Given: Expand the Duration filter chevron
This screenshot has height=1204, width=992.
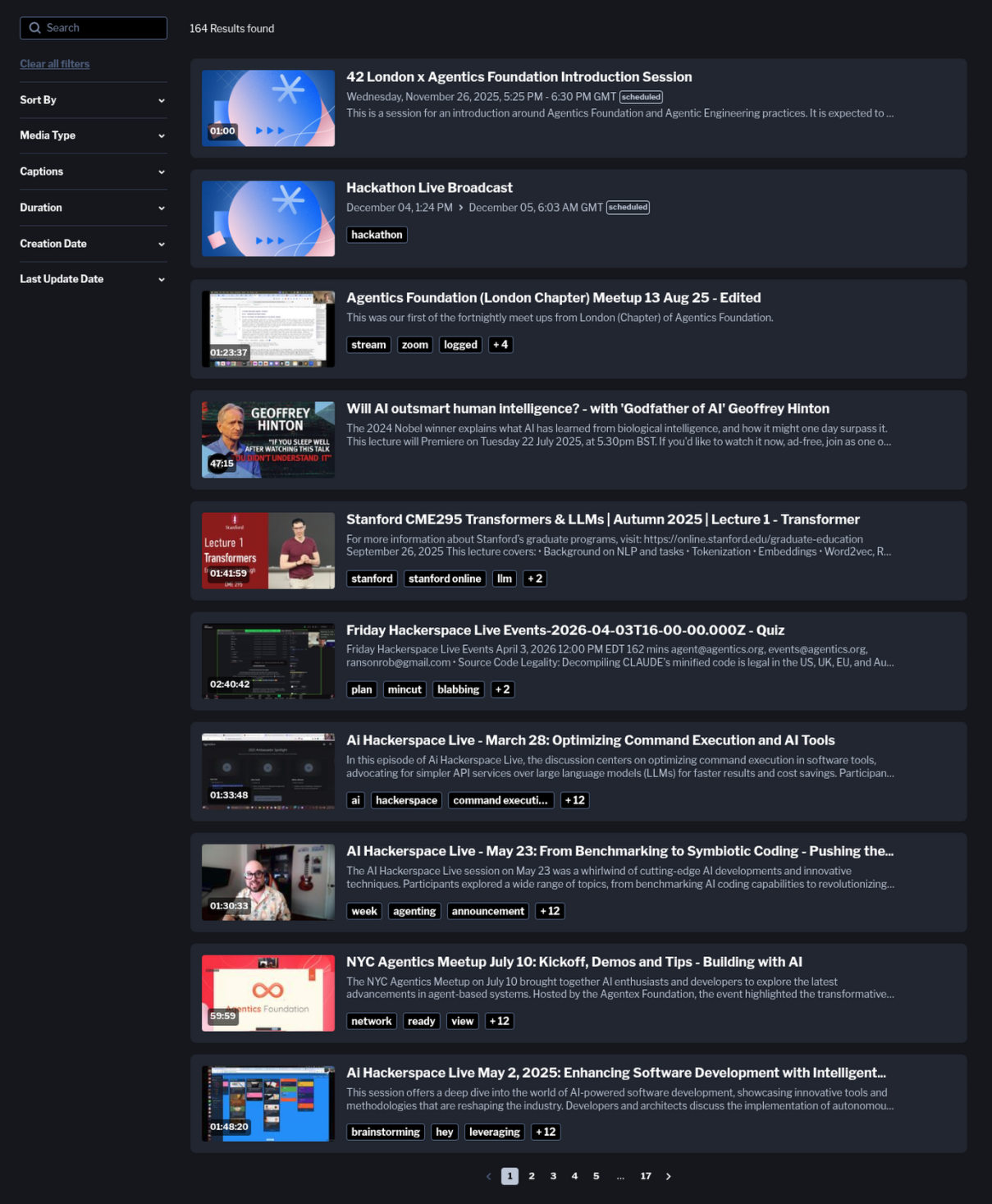Looking at the screenshot, I should 162,208.
